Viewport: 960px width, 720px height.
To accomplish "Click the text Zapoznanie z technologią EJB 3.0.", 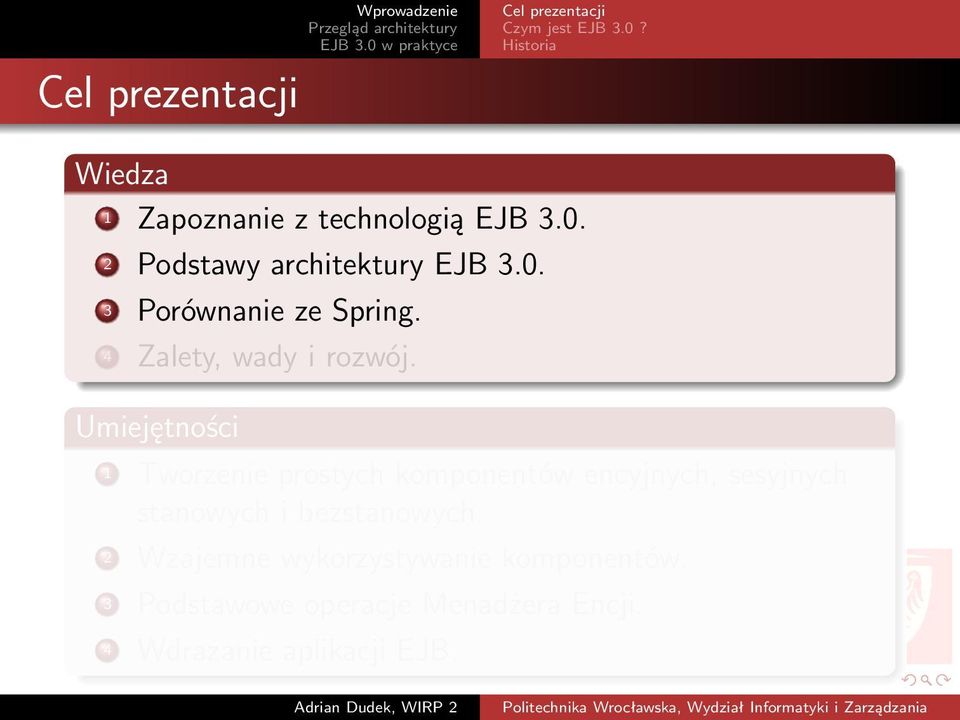I will click(x=361, y=219).
